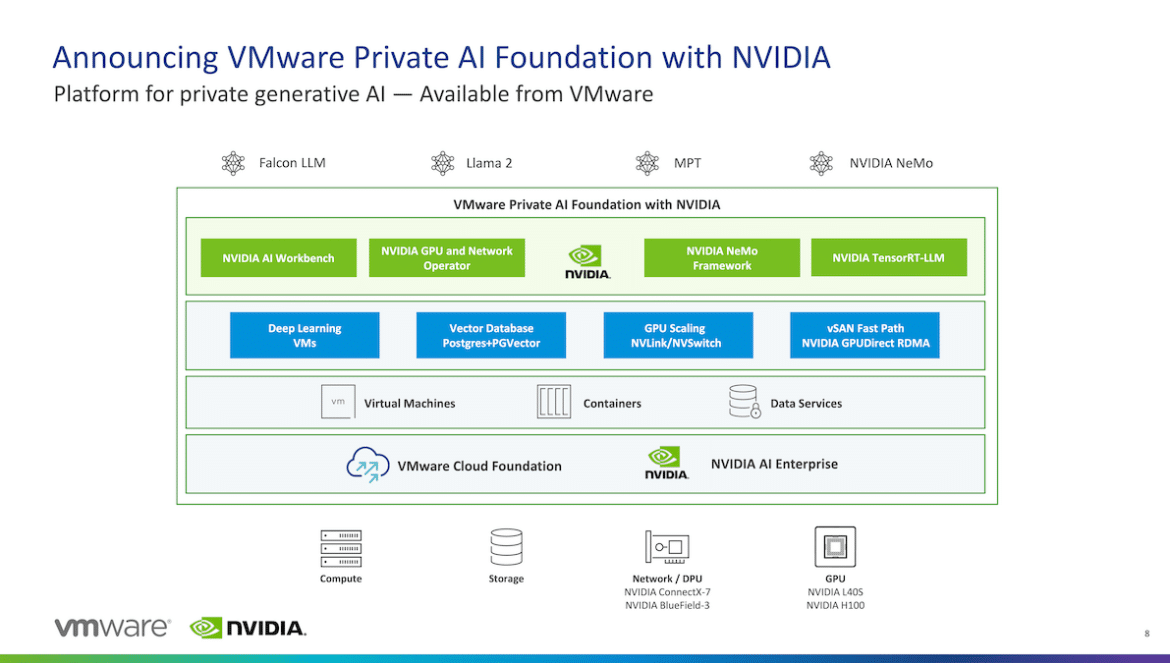The width and height of the screenshot is (1170, 663).
Task: Click the slide title Announcing VMware Private AI
Action: [442, 57]
